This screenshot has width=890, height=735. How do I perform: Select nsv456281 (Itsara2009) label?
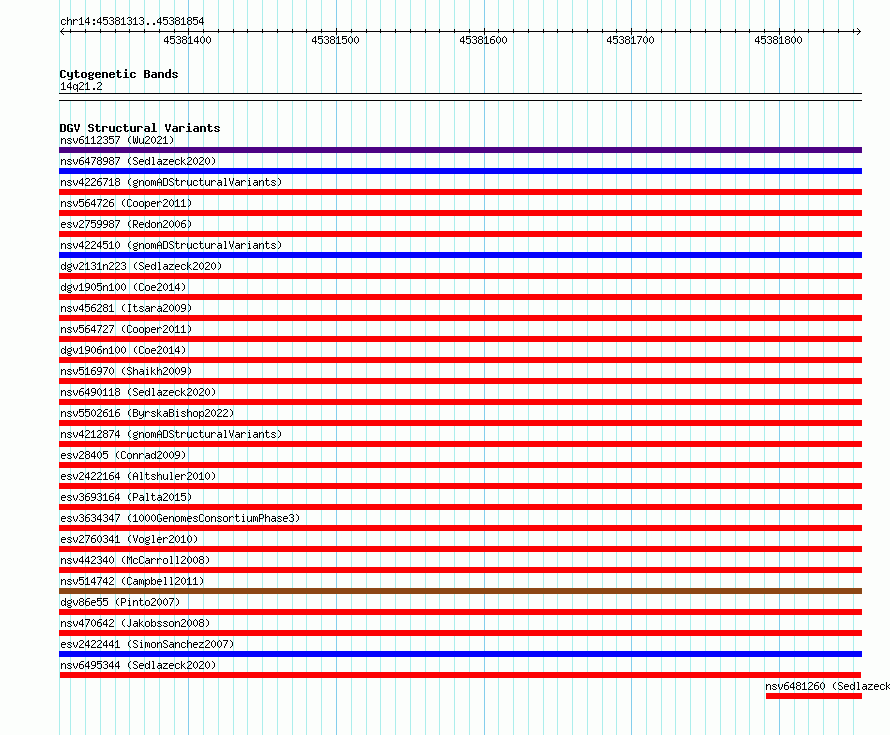(126, 308)
